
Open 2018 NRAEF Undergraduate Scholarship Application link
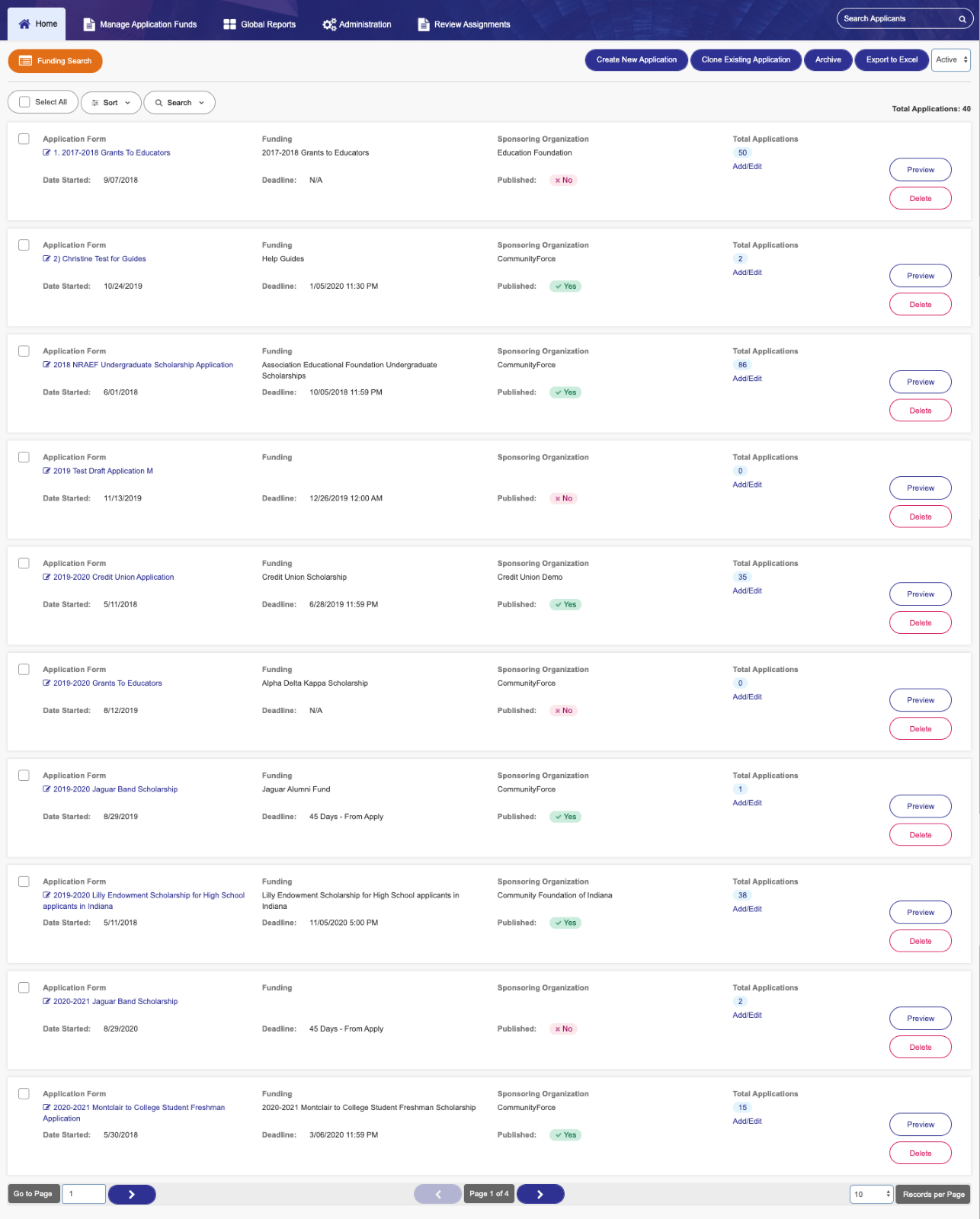(x=143, y=365)
